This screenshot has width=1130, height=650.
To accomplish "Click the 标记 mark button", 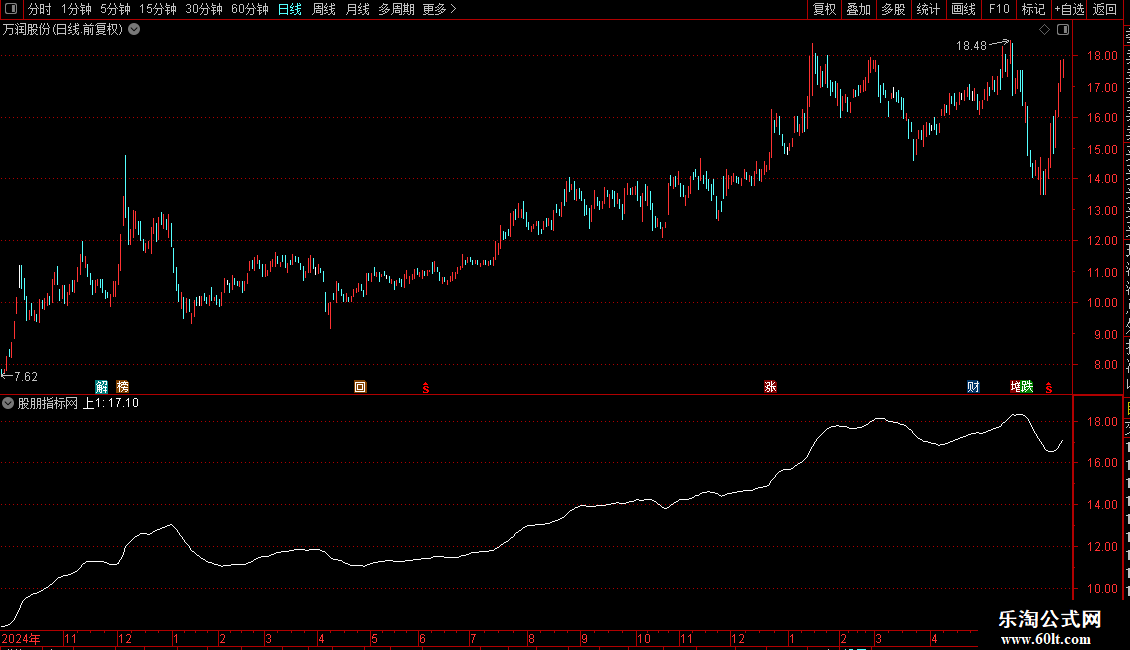I will [x=1033, y=9].
